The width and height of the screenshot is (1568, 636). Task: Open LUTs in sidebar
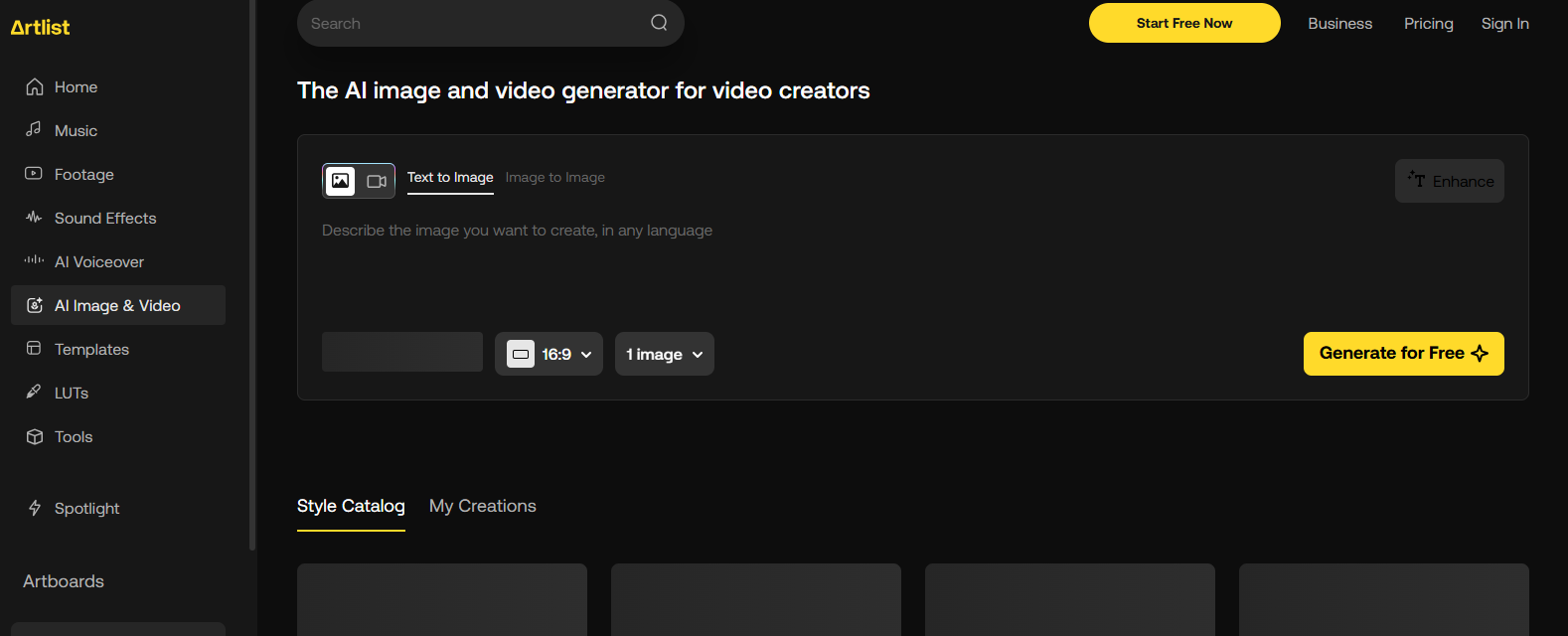[118, 393]
